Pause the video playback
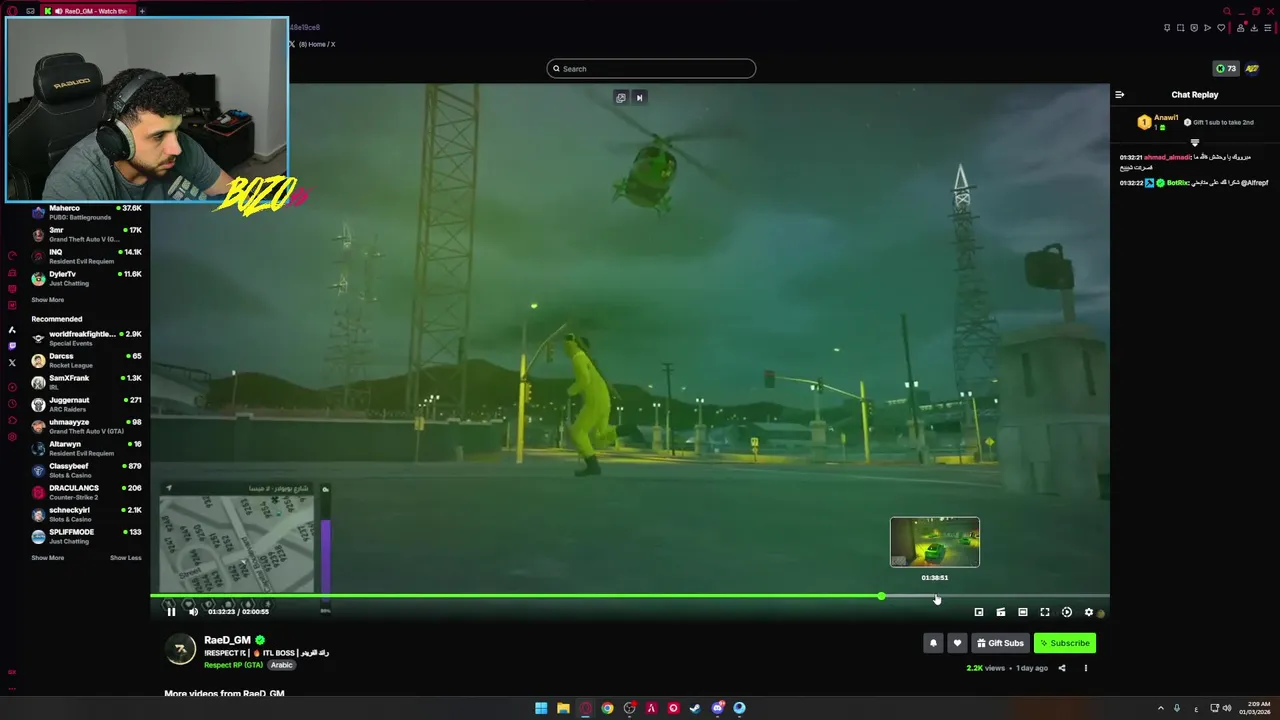Viewport: 1280px width, 720px height. tap(171, 612)
